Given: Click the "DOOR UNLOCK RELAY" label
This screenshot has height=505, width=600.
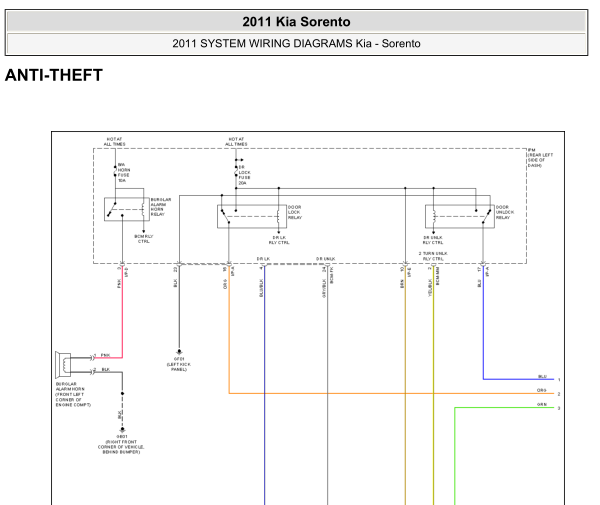Looking at the screenshot, I should (505, 212).
